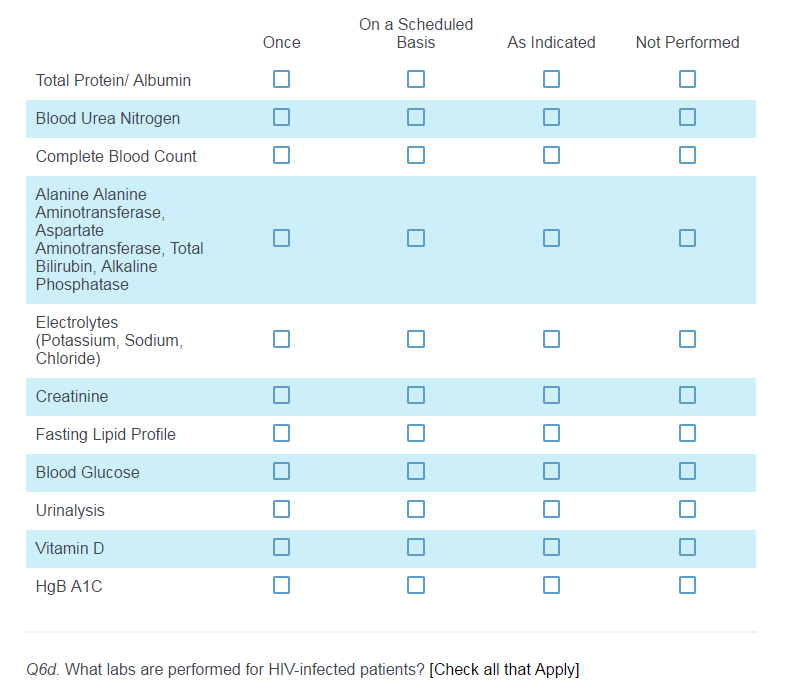The height and width of the screenshot is (691, 794).
Task: Select As Indicated for Fasting Lipid Profile
Action: (x=551, y=433)
